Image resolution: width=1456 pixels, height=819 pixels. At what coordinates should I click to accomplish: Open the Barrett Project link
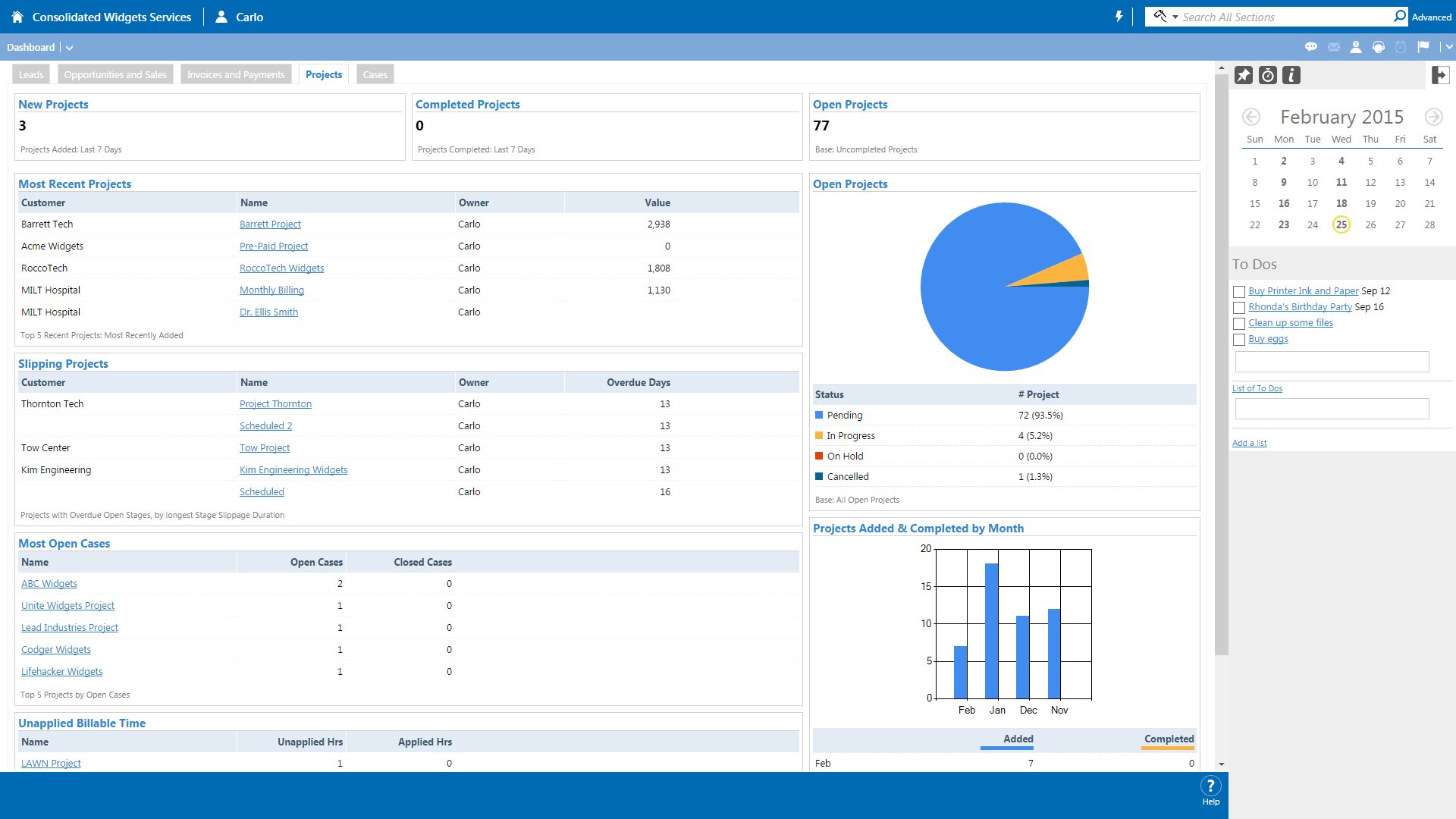[270, 224]
